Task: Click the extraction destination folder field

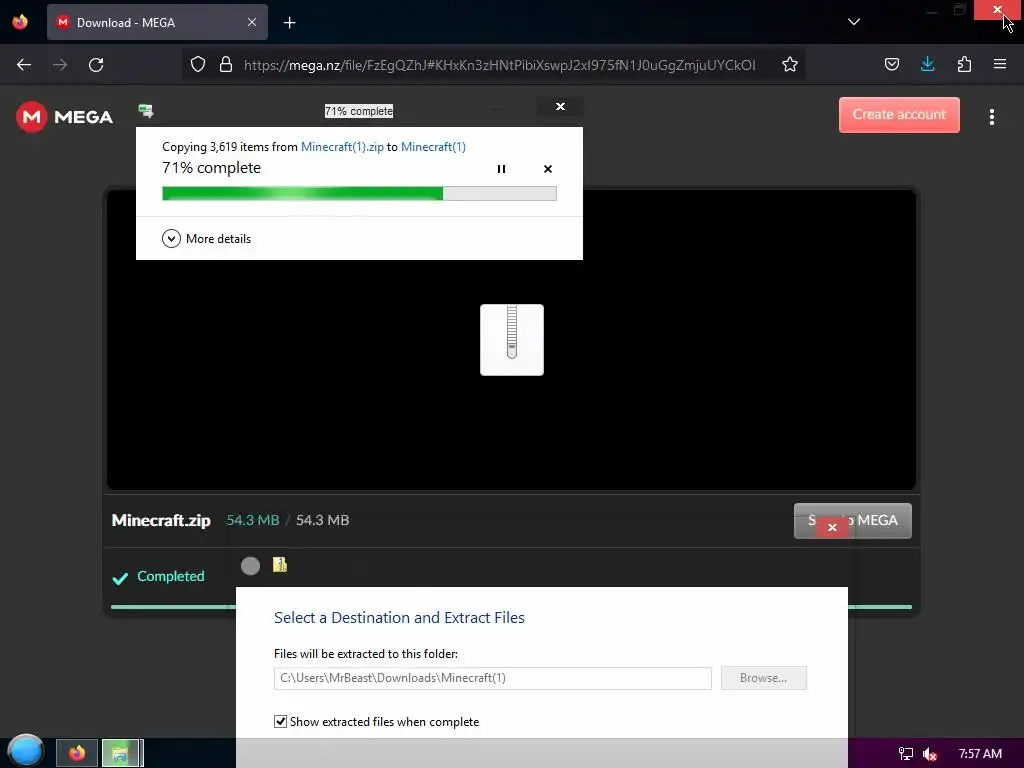Action: (492, 678)
